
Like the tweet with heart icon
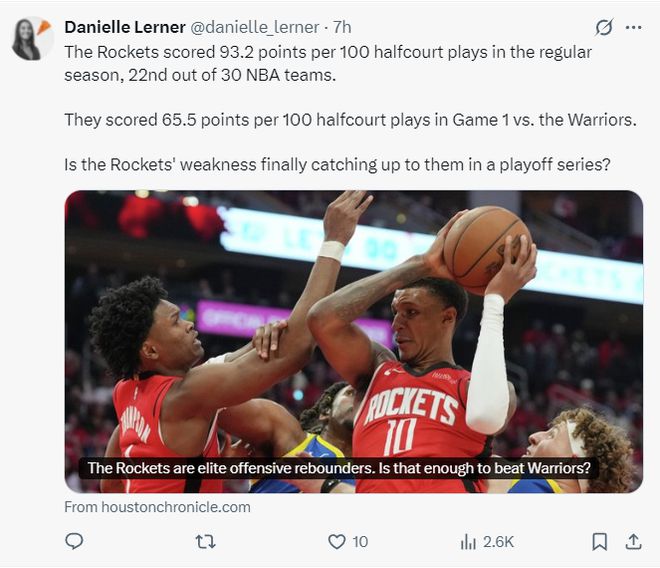pos(336,541)
